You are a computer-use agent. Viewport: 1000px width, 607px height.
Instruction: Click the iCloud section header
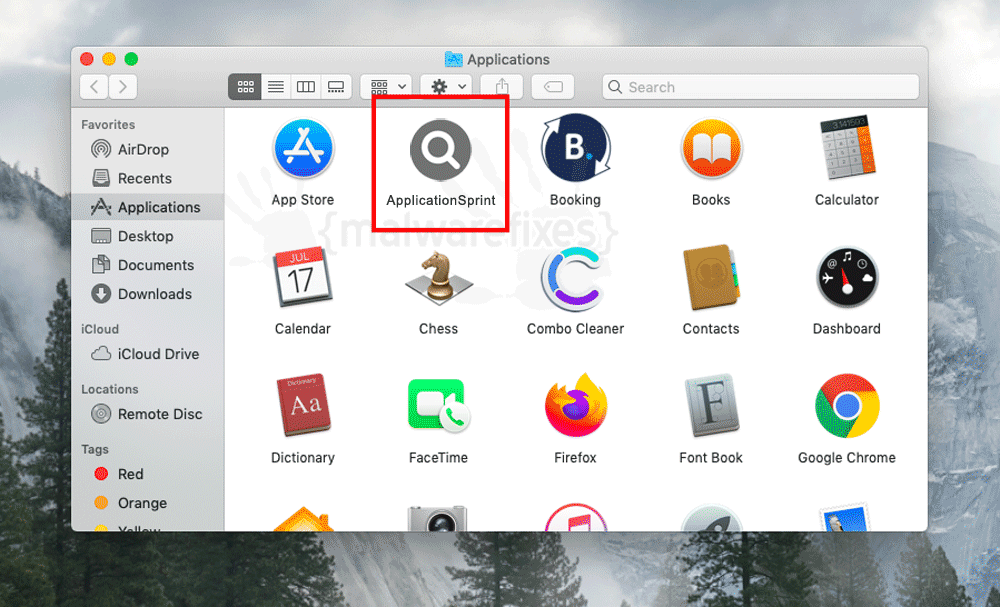[99, 329]
